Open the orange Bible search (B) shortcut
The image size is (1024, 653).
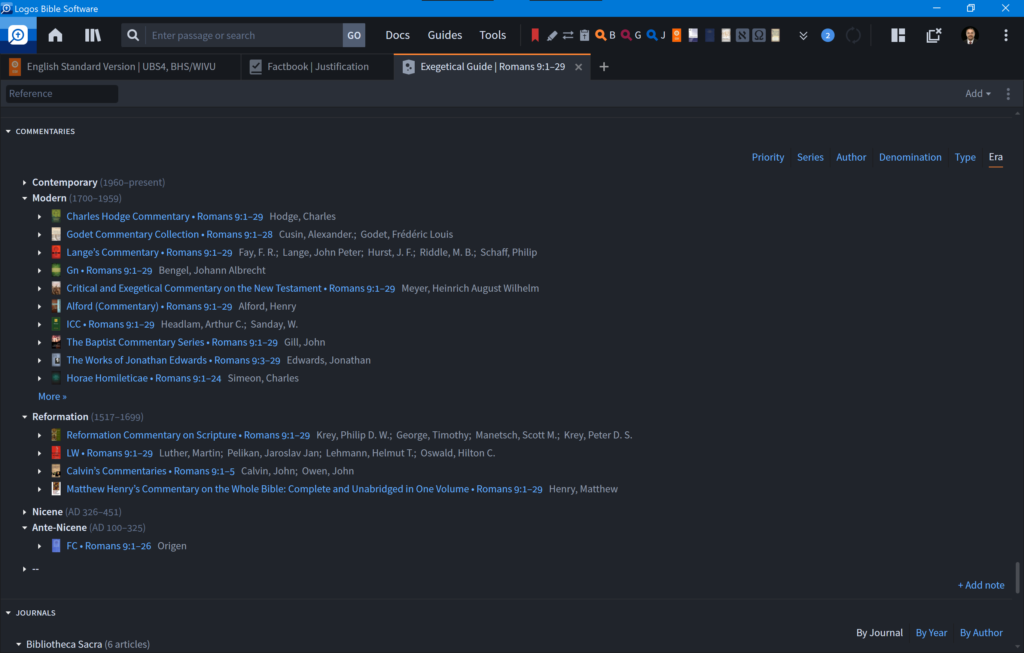(x=605, y=35)
